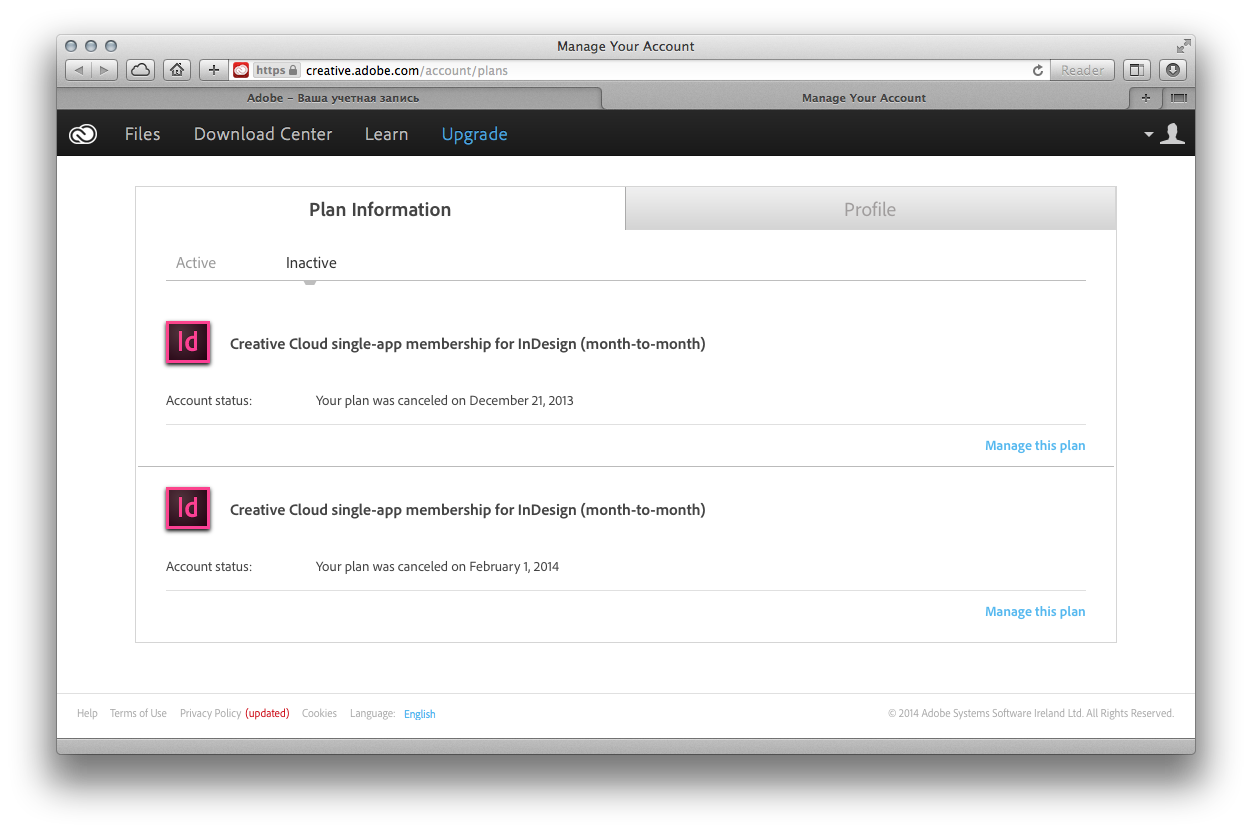Screen dimensions: 1252x833
Task: Show the bookmarks sidebar icon
Action: point(1136,70)
